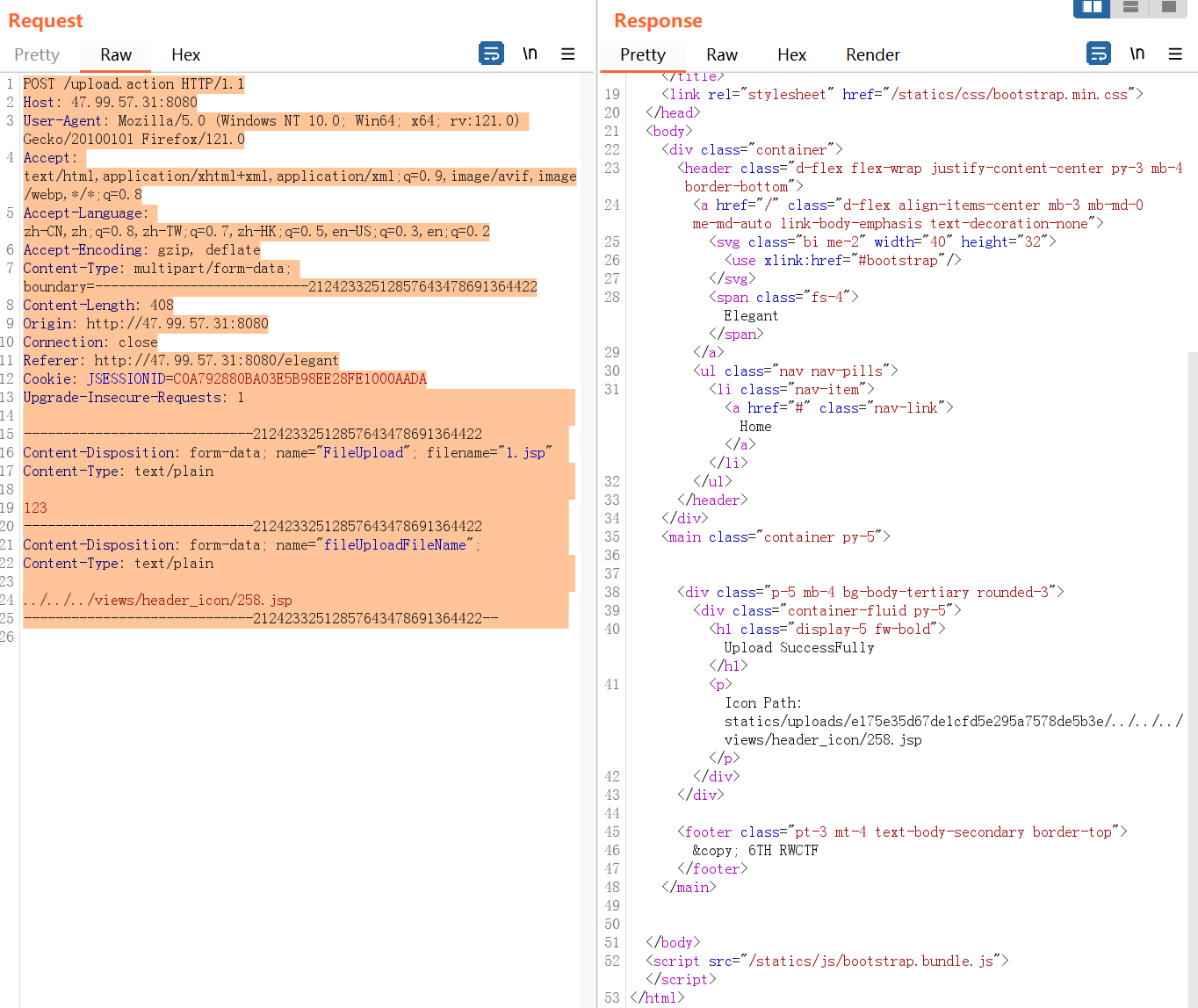The height and width of the screenshot is (1008, 1198).
Task: Click the Request panel title
Action: [x=46, y=21]
